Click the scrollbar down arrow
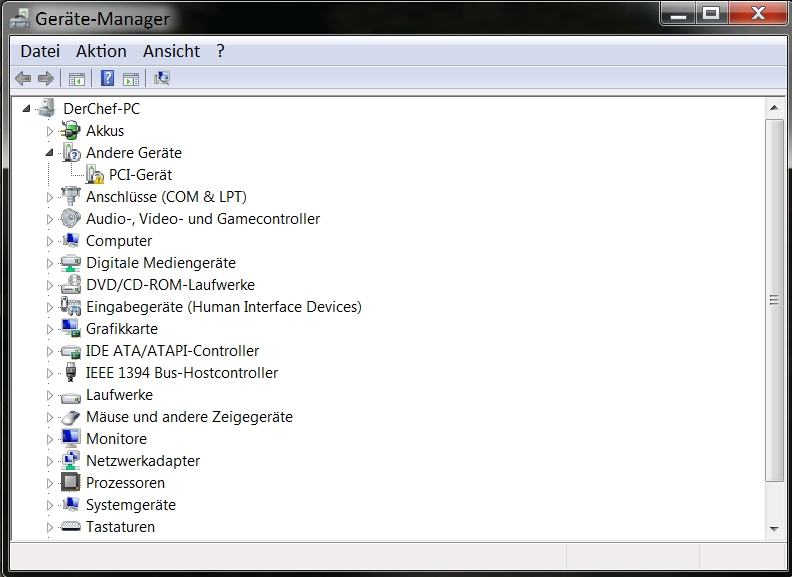Image resolution: width=792 pixels, height=577 pixels. coord(774,529)
